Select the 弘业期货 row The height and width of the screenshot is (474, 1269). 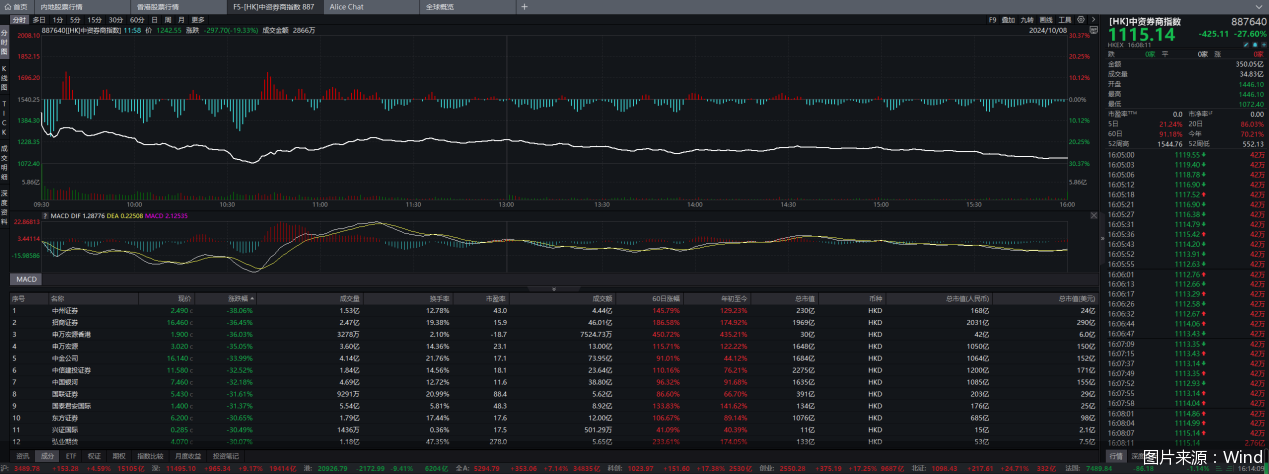(x=554, y=439)
